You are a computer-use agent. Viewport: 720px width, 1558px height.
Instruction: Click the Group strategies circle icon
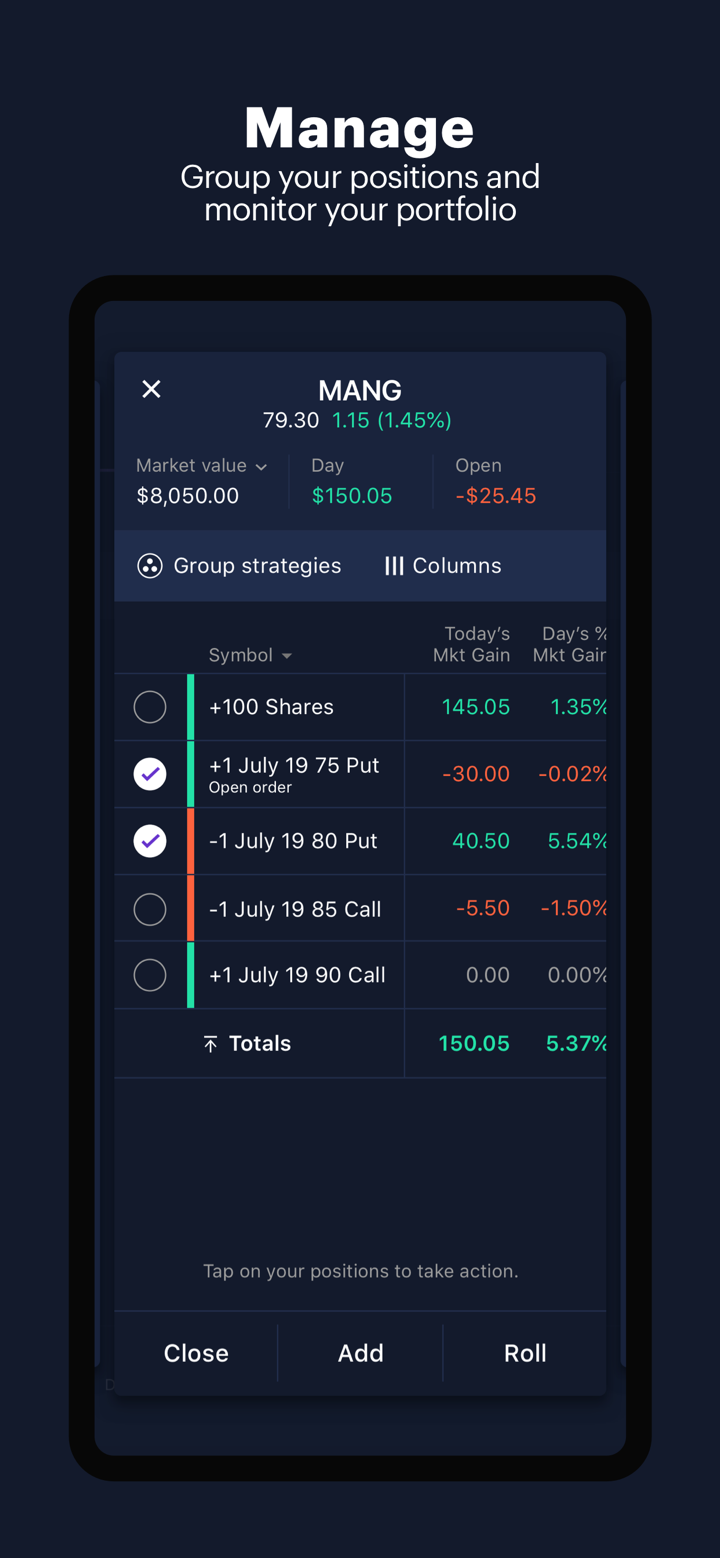click(150, 566)
